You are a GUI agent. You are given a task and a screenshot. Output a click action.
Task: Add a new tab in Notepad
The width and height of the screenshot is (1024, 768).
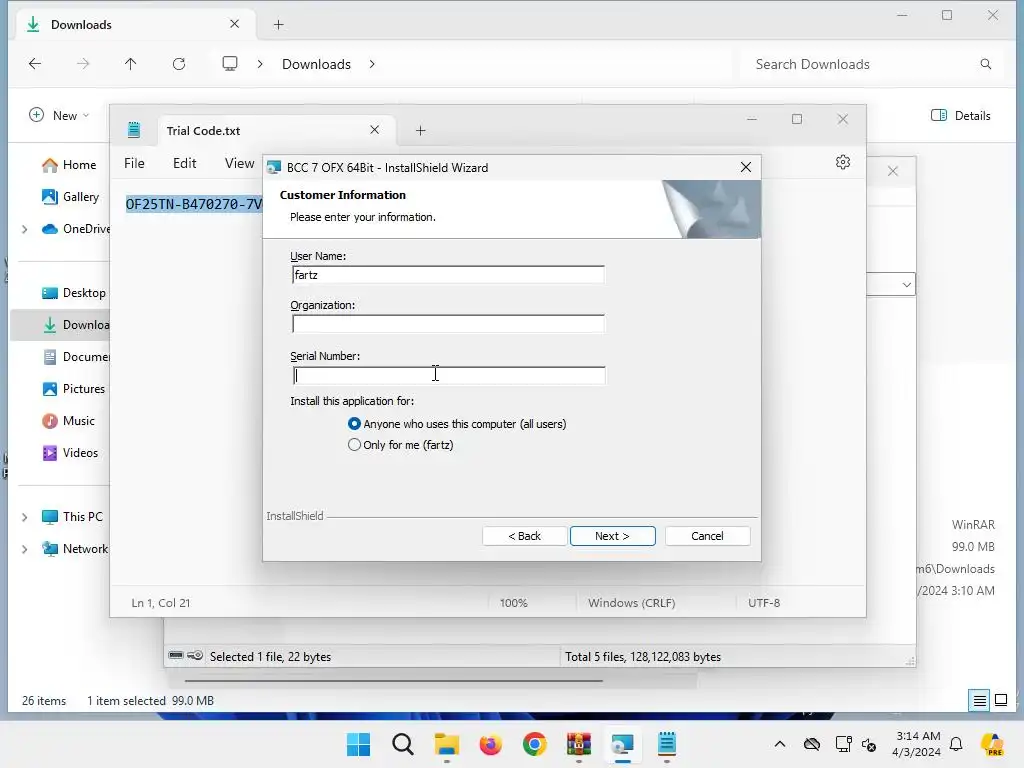(421, 131)
